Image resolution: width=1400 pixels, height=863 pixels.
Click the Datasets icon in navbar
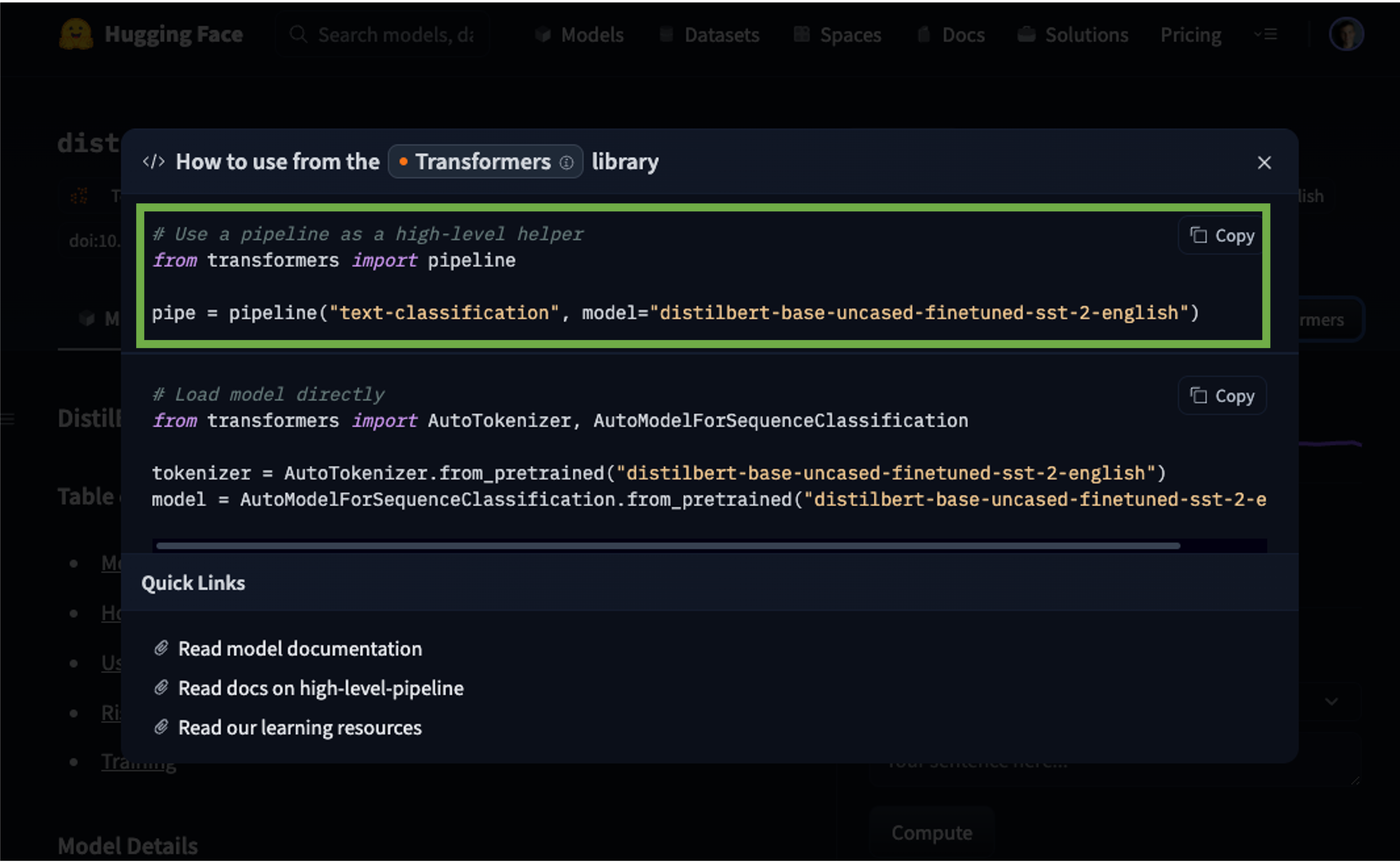[x=666, y=34]
